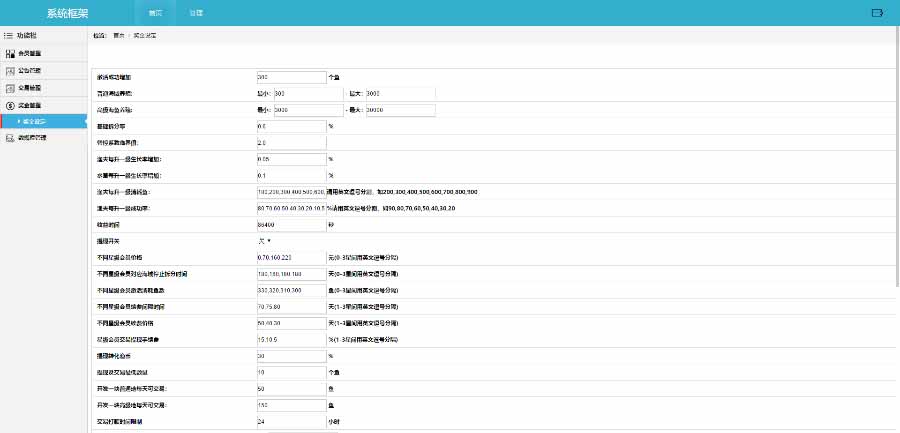Focus the 最大 field containing 30000
The image size is (900, 433).
click(x=401, y=110)
